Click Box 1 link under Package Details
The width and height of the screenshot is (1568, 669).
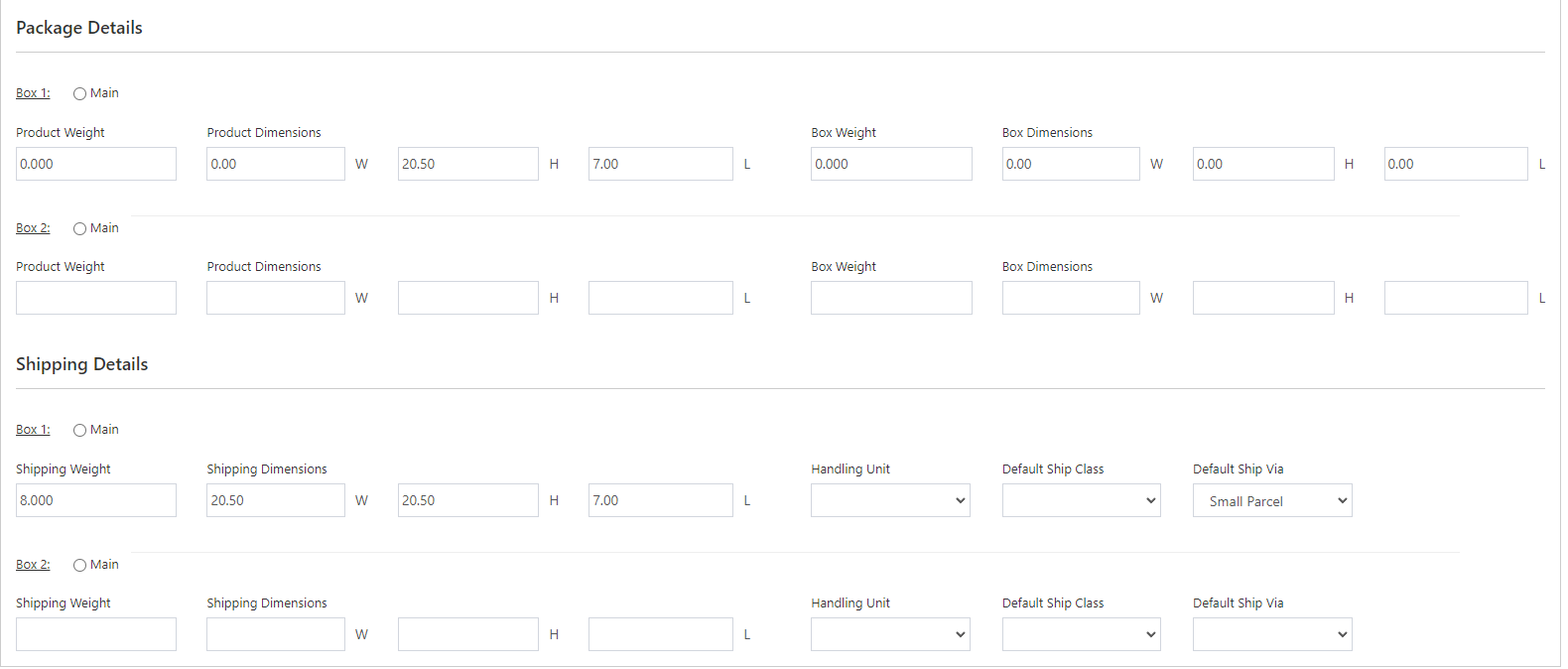click(x=33, y=93)
